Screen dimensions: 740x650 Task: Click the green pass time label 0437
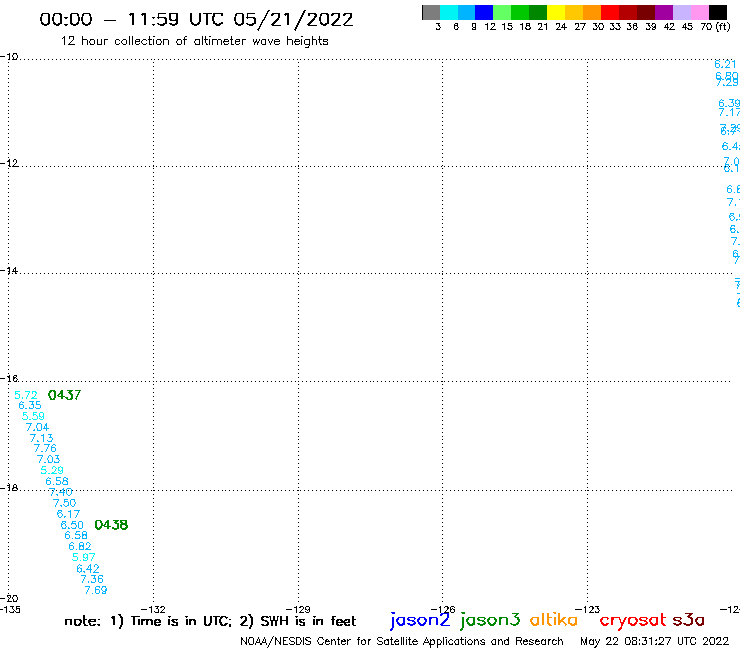pyautogui.click(x=65, y=395)
